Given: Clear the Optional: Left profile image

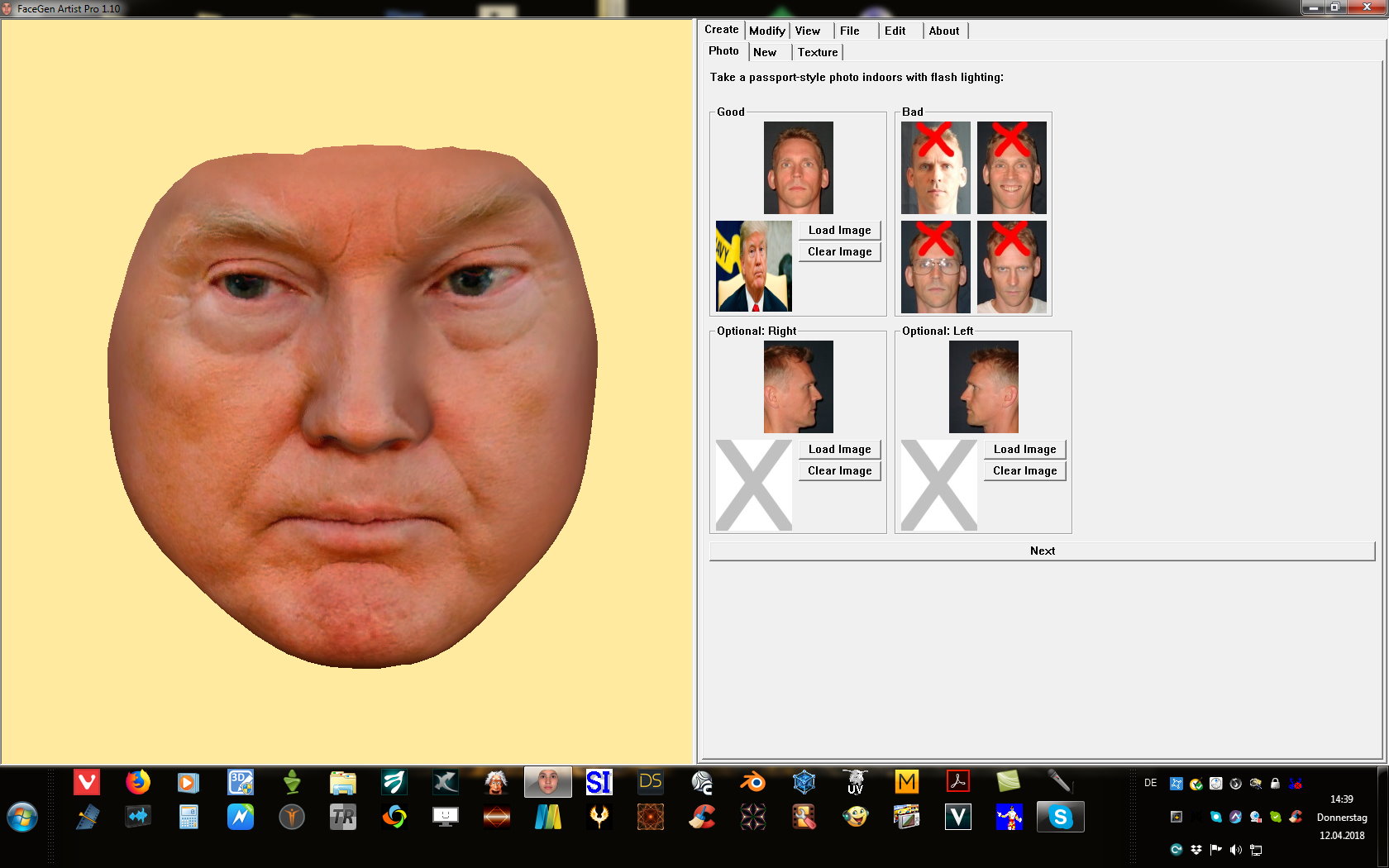Looking at the screenshot, I should (x=1024, y=471).
